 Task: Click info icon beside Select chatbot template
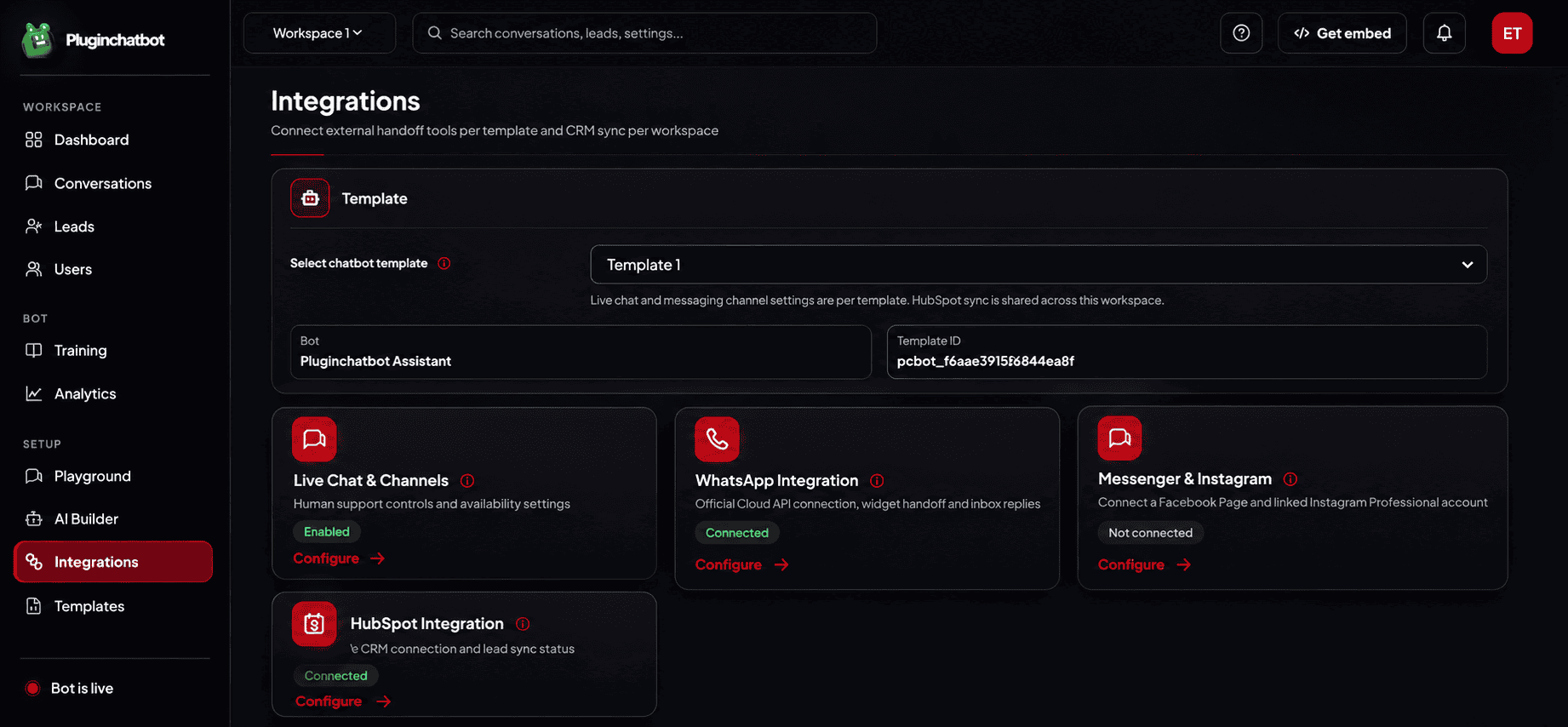[x=444, y=263]
